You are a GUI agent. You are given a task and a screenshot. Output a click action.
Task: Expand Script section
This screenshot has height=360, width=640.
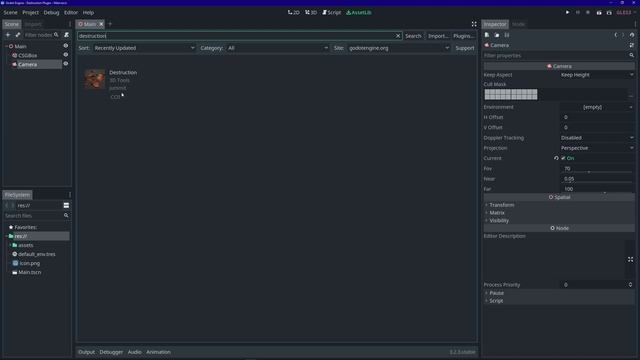point(559,301)
